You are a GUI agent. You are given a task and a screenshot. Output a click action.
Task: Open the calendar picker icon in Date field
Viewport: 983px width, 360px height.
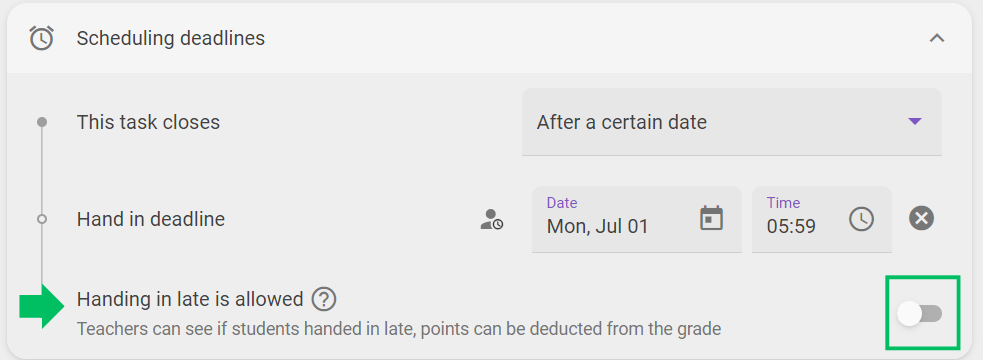coord(712,218)
